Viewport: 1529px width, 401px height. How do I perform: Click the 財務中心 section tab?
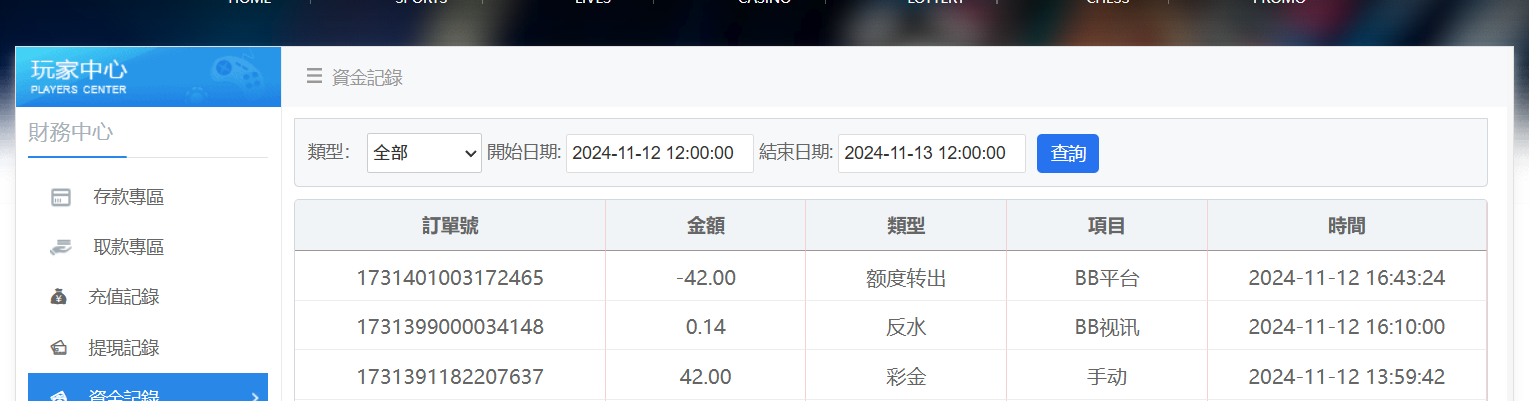pyautogui.click(x=71, y=132)
